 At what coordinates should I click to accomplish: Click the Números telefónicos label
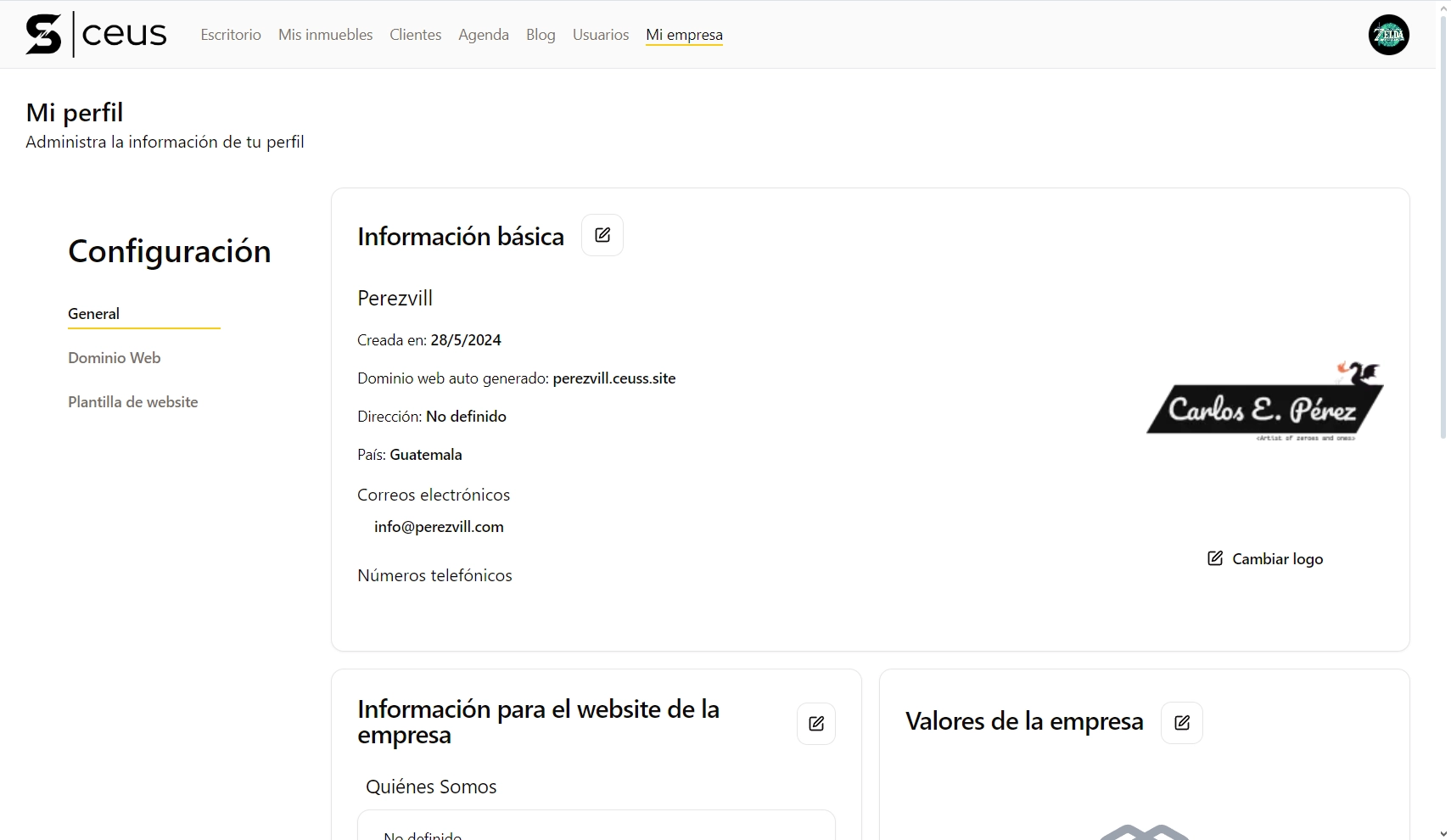coord(434,575)
